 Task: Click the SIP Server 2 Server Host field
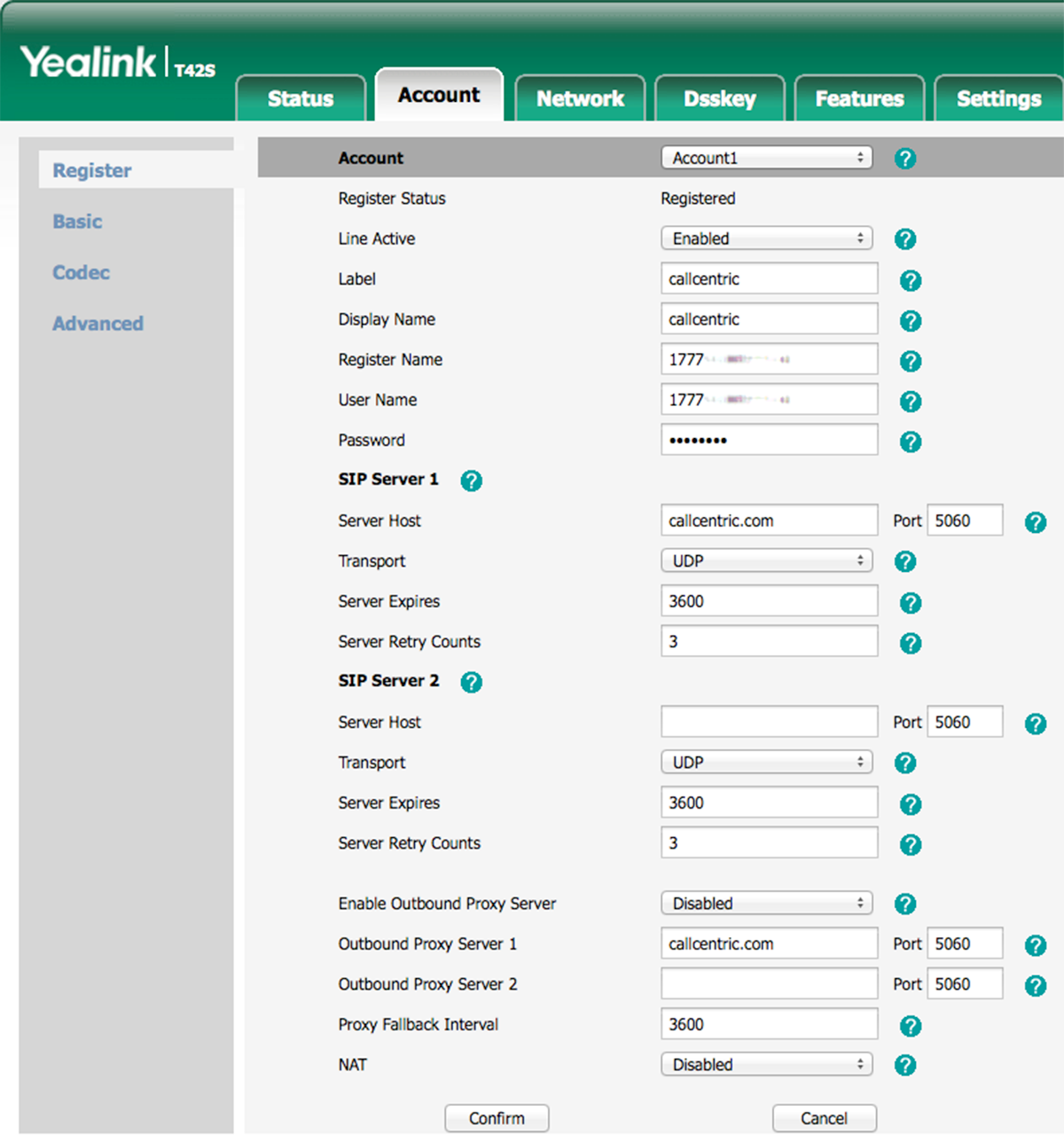pos(769,722)
